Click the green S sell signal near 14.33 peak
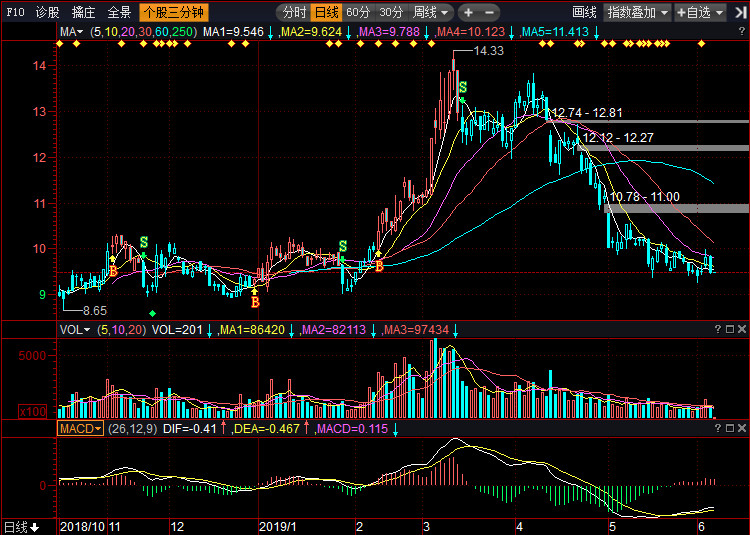 coord(463,88)
